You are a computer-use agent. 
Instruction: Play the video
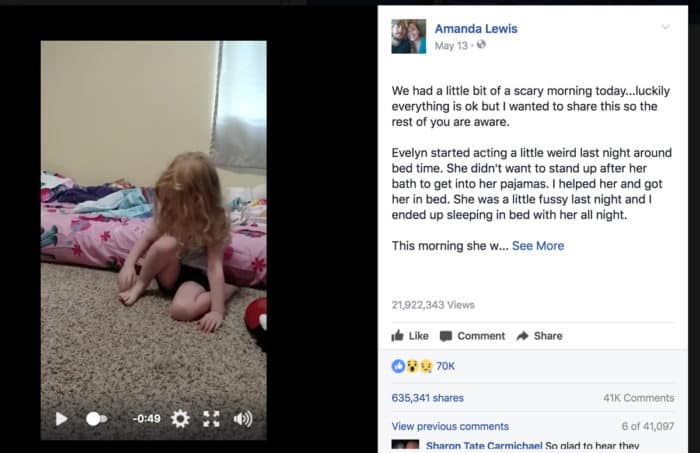click(61, 419)
